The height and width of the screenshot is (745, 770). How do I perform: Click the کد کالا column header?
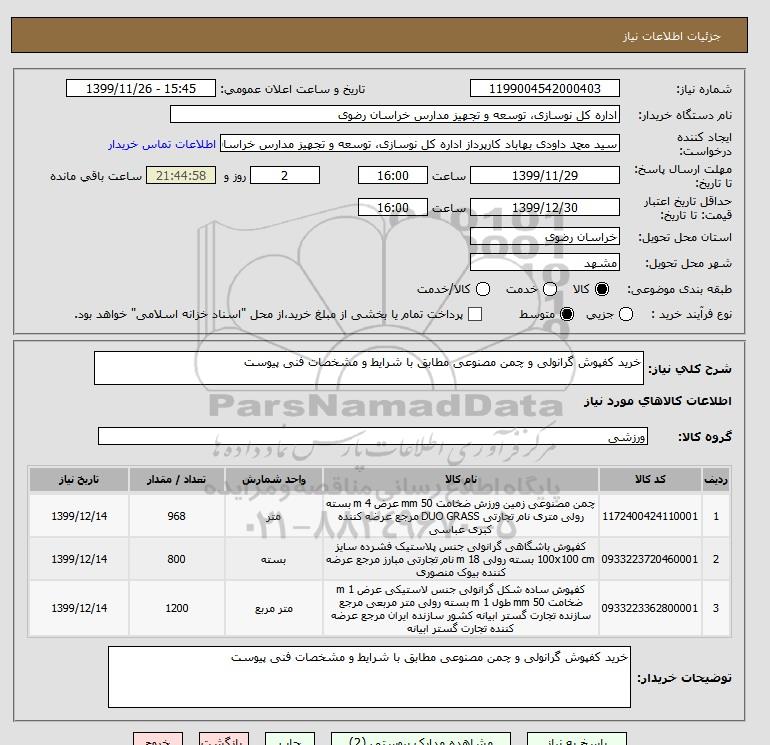[650, 479]
